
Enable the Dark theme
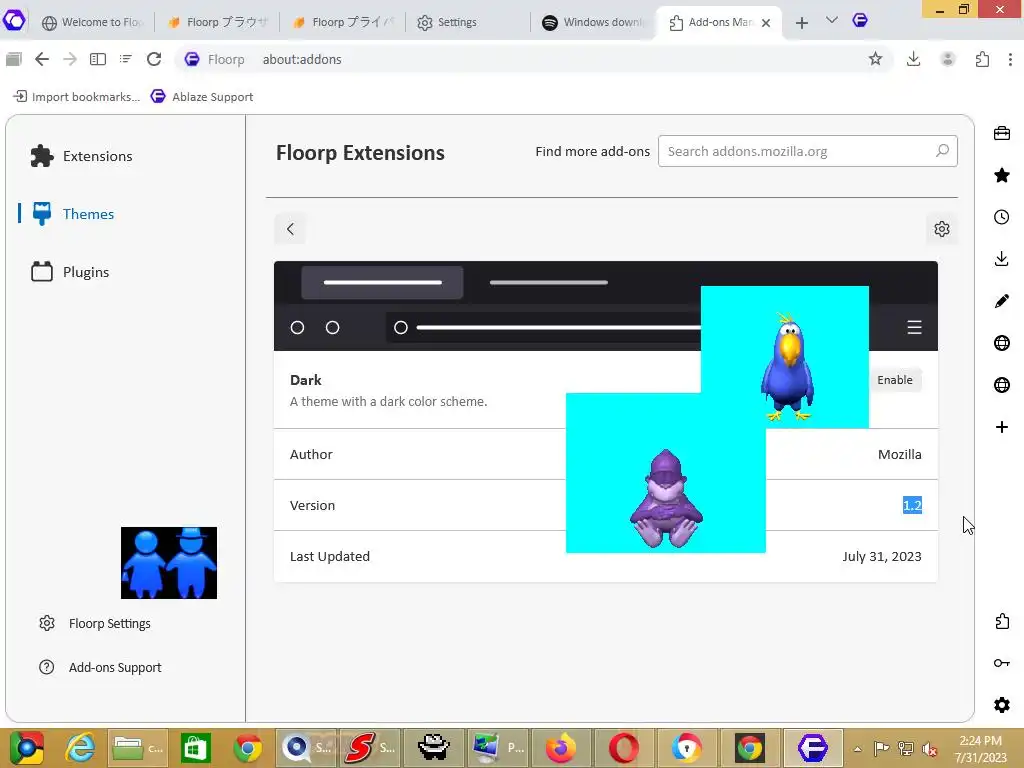pos(895,380)
